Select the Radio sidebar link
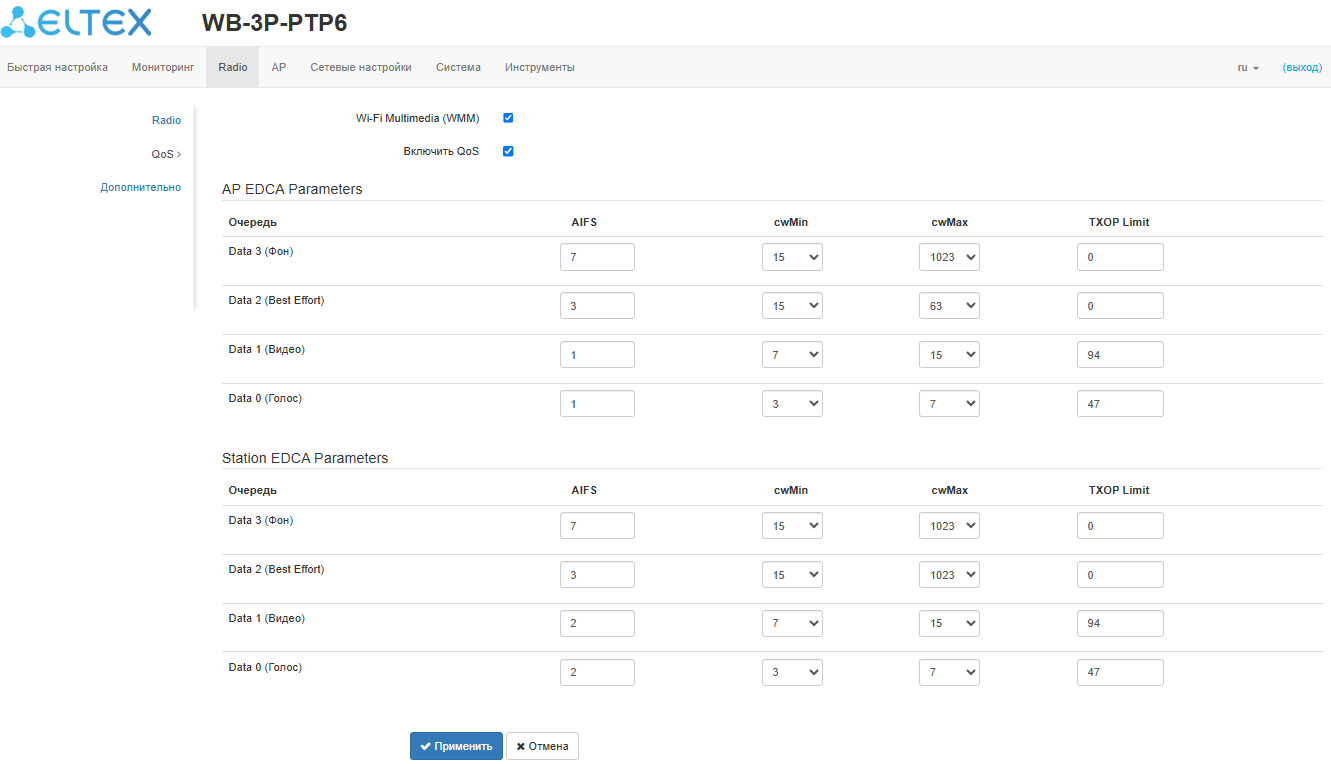This screenshot has height=764, width=1331. click(x=166, y=120)
